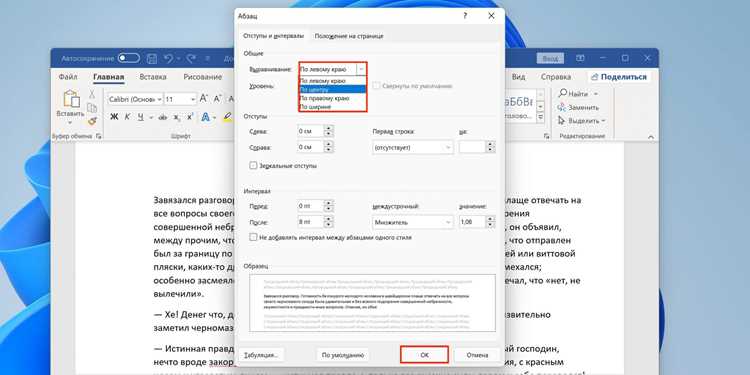The height and width of the screenshot is (375, 750).
Task: Click the Redo arrow in Word title bar
Action: coord(191,58)
